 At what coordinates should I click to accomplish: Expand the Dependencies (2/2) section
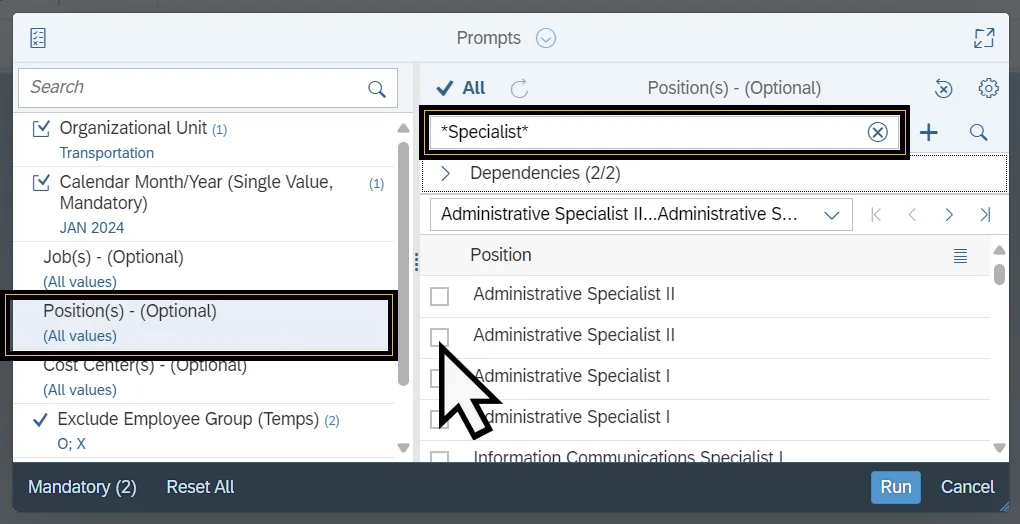(x=446, y=173)
